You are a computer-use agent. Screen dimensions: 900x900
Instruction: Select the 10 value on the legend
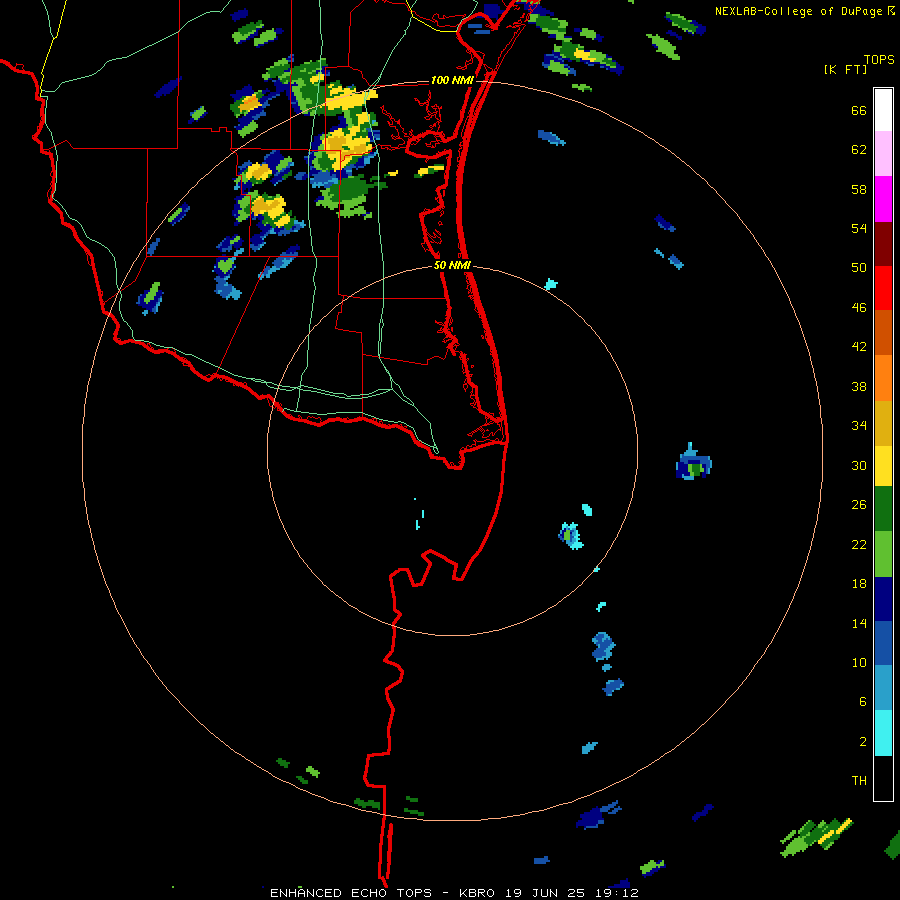click(859, 662)
